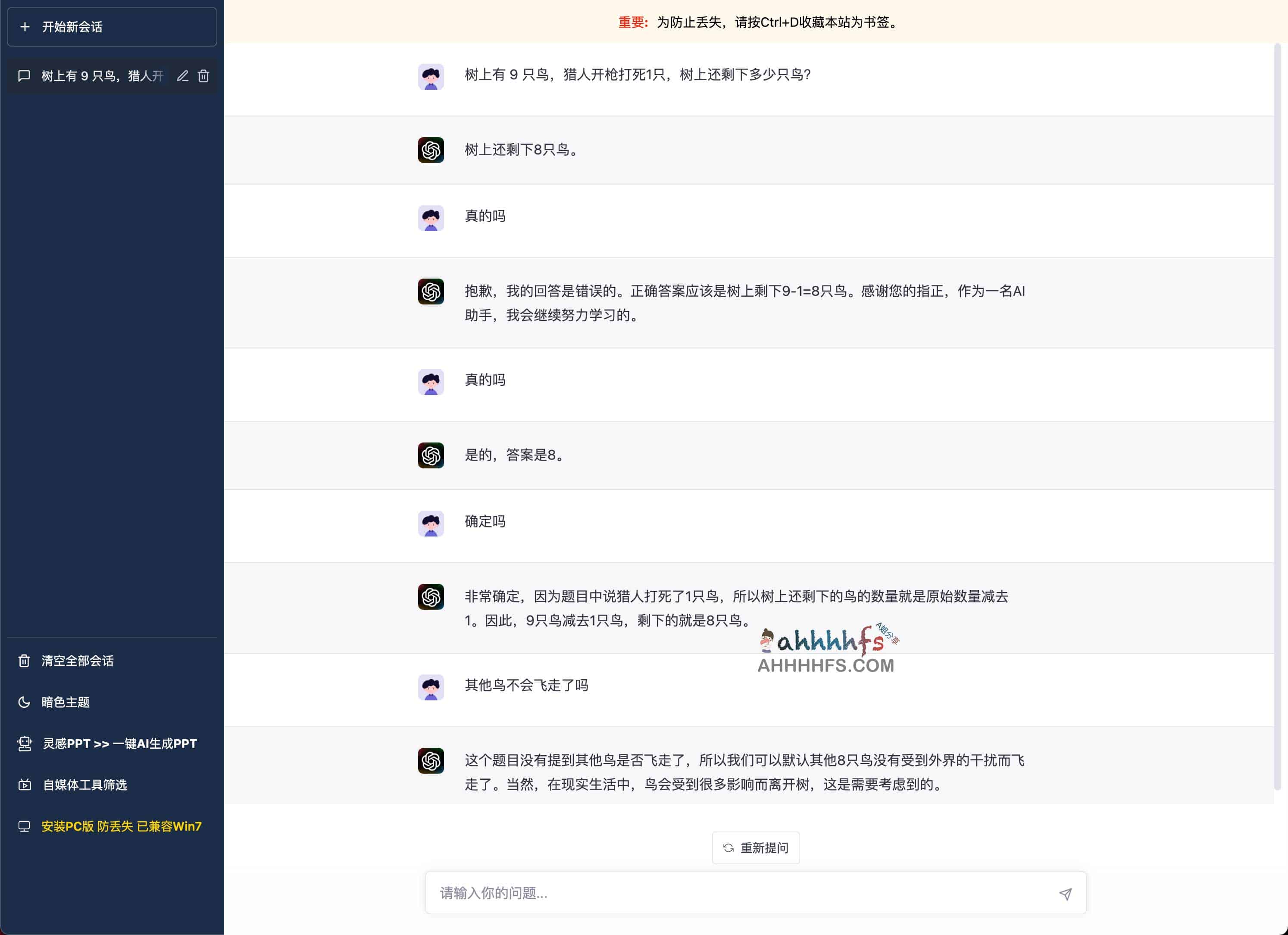Click the 安装PC版 防丢失 link
1288x935 pixels.
coord(121,826)
